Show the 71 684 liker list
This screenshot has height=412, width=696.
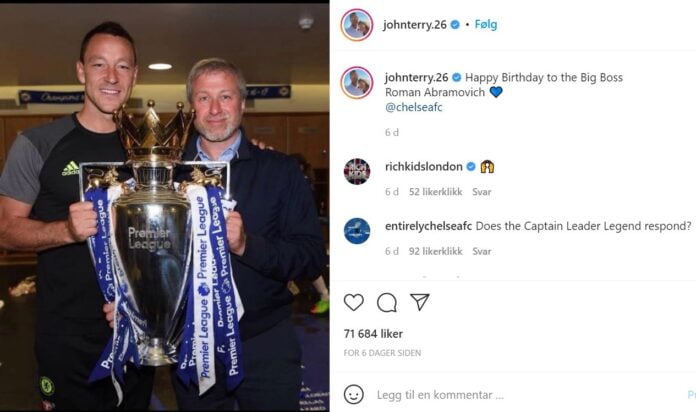click(x=373, y=334)
